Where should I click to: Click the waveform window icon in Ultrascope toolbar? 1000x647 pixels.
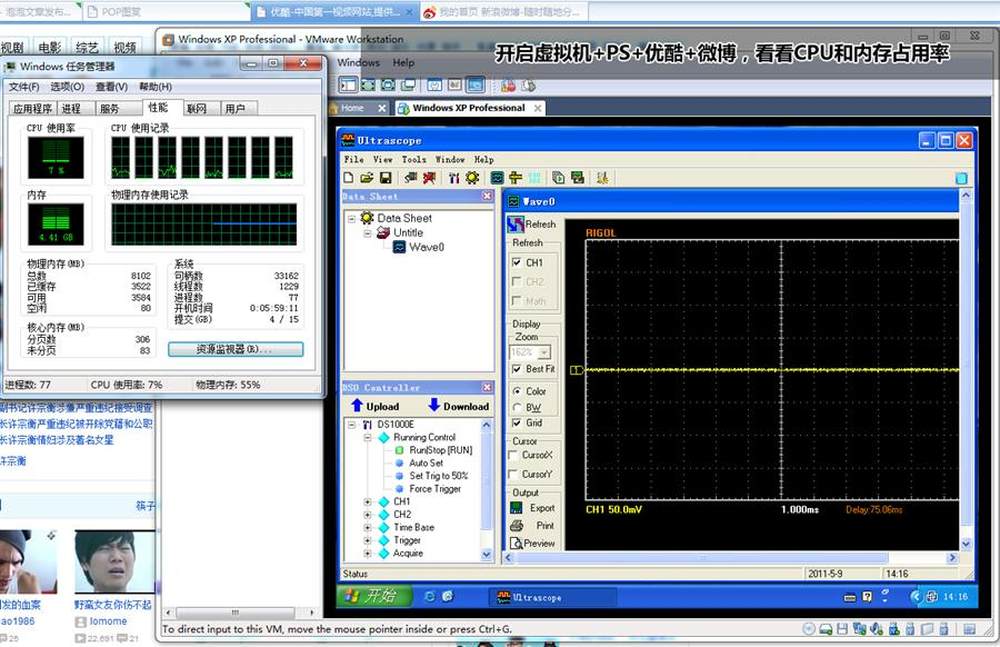pos(497,178)
